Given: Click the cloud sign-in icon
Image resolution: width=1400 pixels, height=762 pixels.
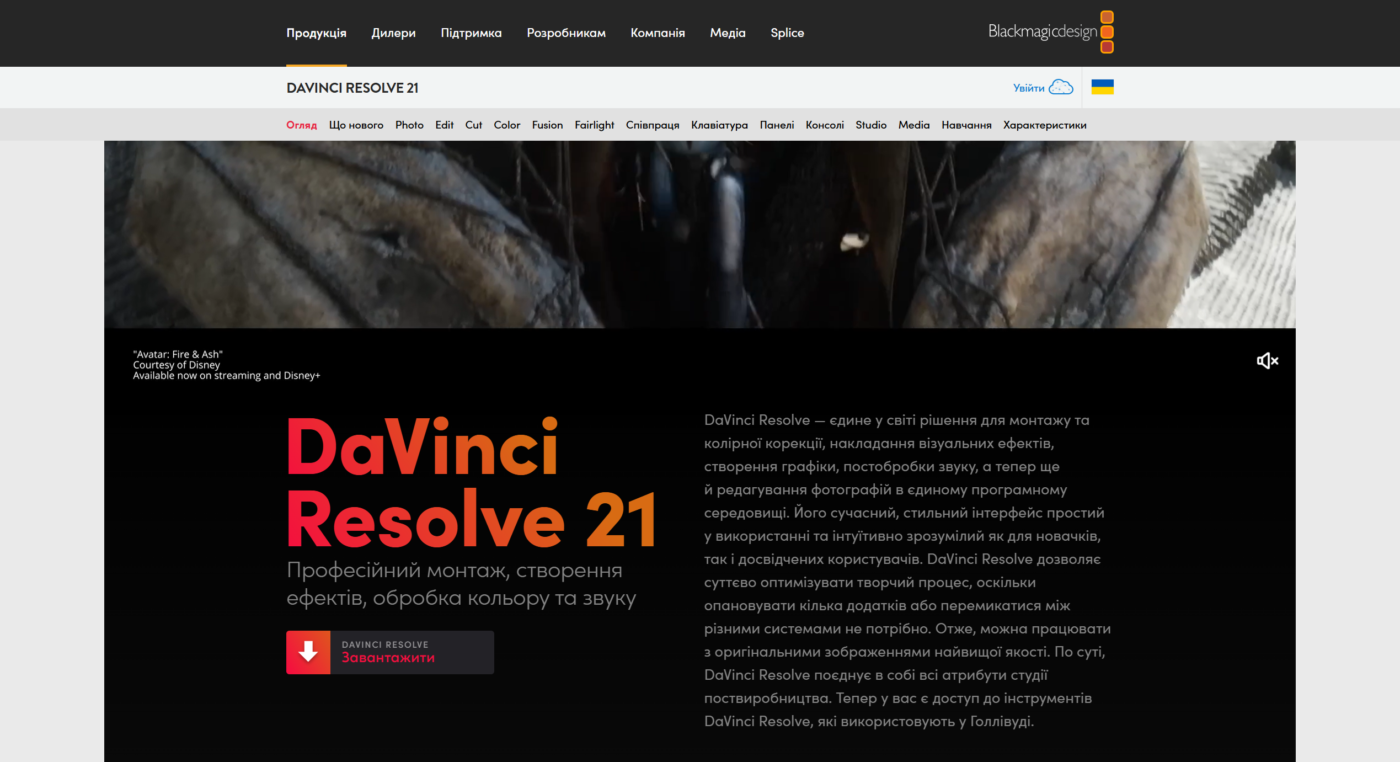Looking at the screenshot, I should pyautogui.click(x=1061, y=87).
